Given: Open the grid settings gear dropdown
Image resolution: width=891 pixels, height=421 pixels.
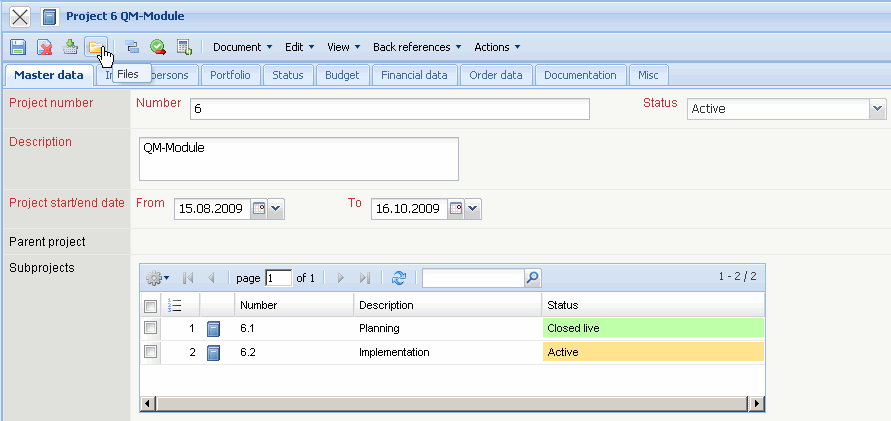Looking at the screenshot, I should (158, 278).
